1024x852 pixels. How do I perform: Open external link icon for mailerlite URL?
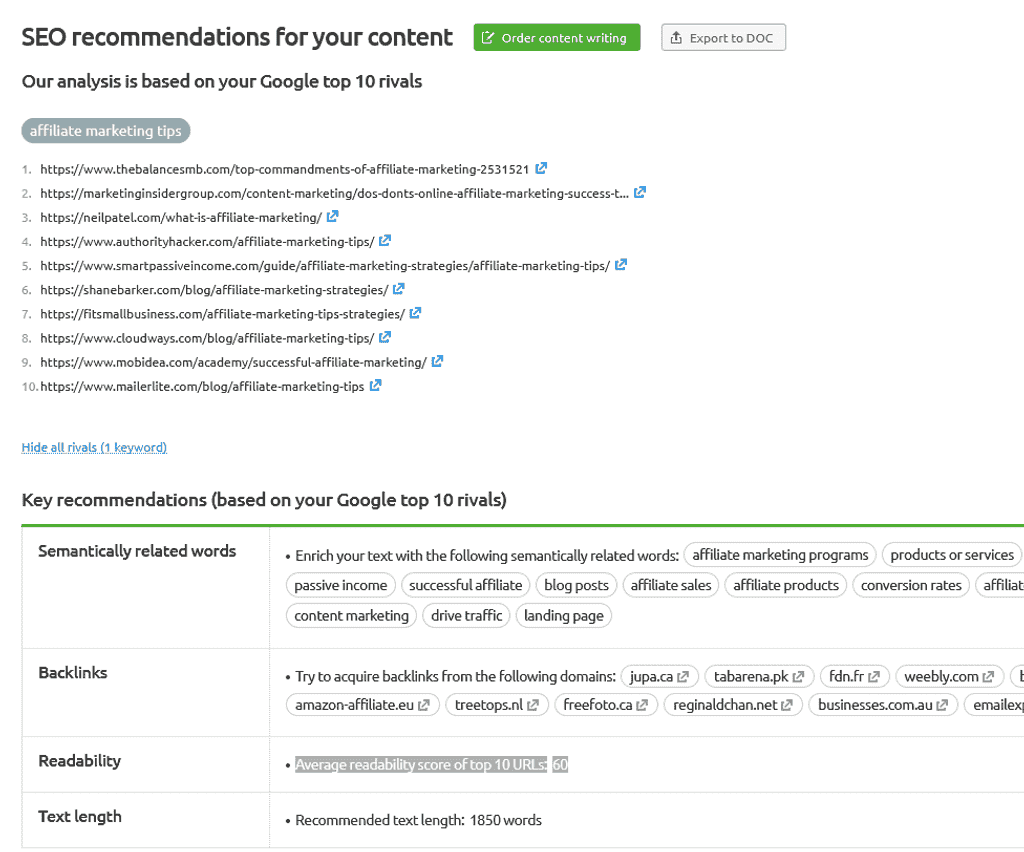pos(375,385)
